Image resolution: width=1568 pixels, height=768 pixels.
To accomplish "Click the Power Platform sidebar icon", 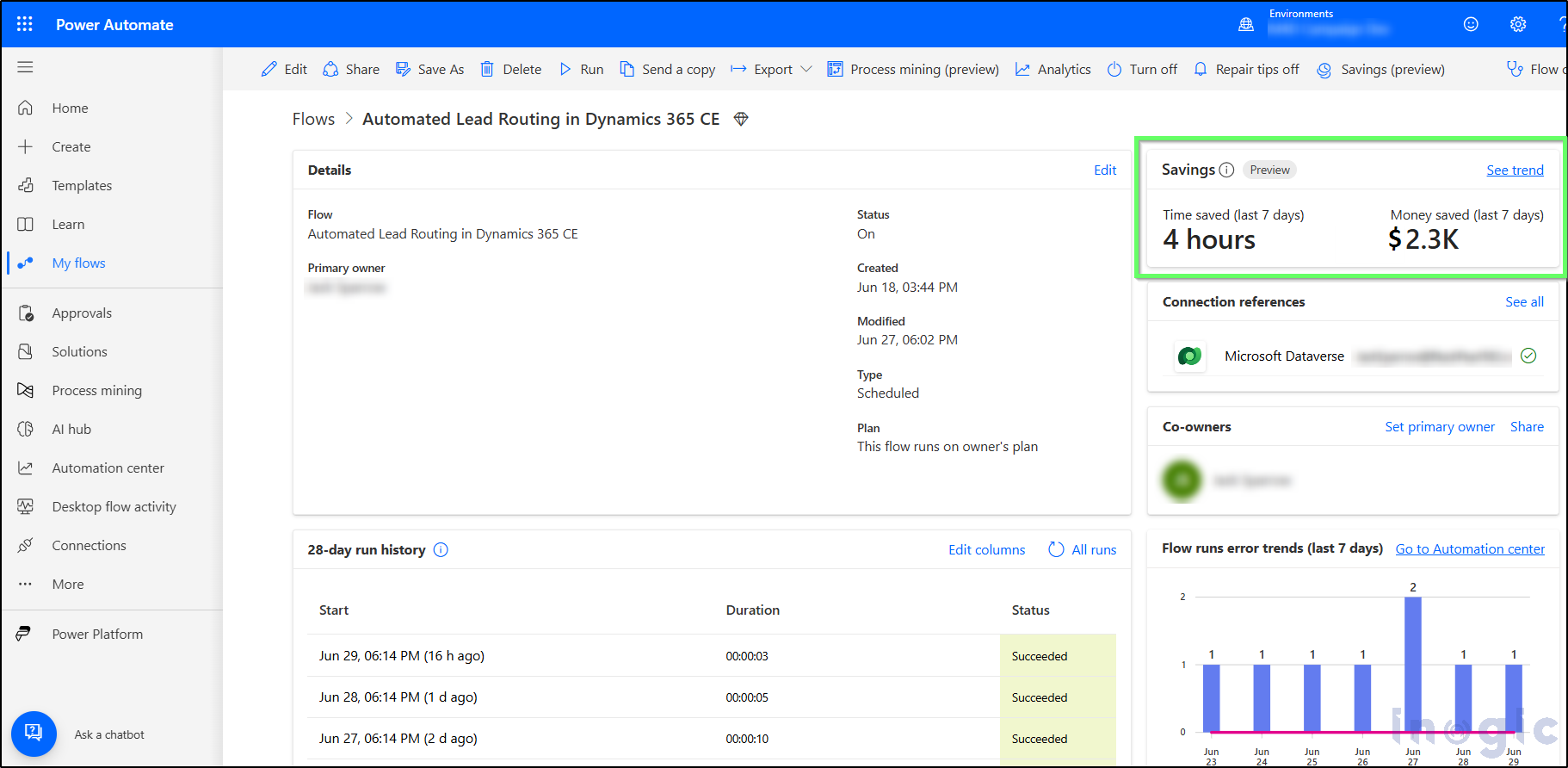I will pos(24,634).
